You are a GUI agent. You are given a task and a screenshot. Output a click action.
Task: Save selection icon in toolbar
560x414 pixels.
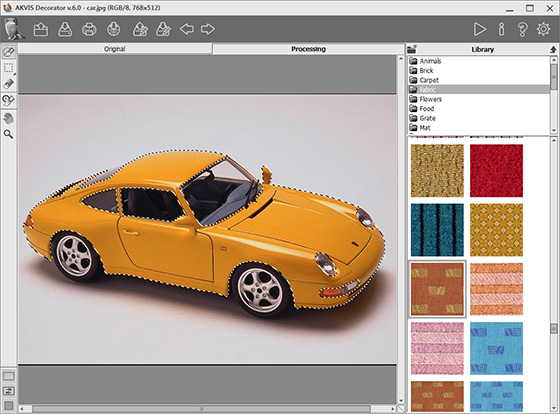point(164,29)
